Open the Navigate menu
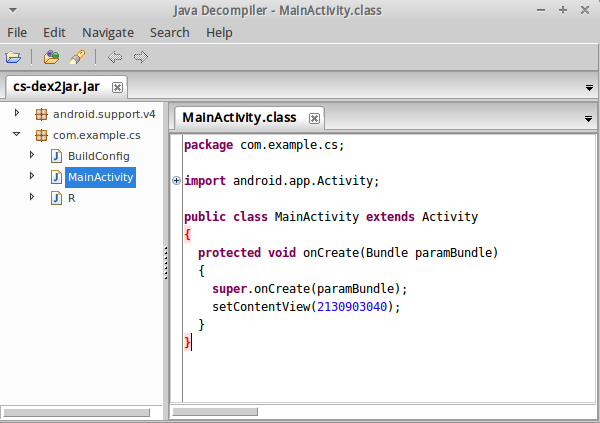The image size is (600, 423). pos(108,33)
